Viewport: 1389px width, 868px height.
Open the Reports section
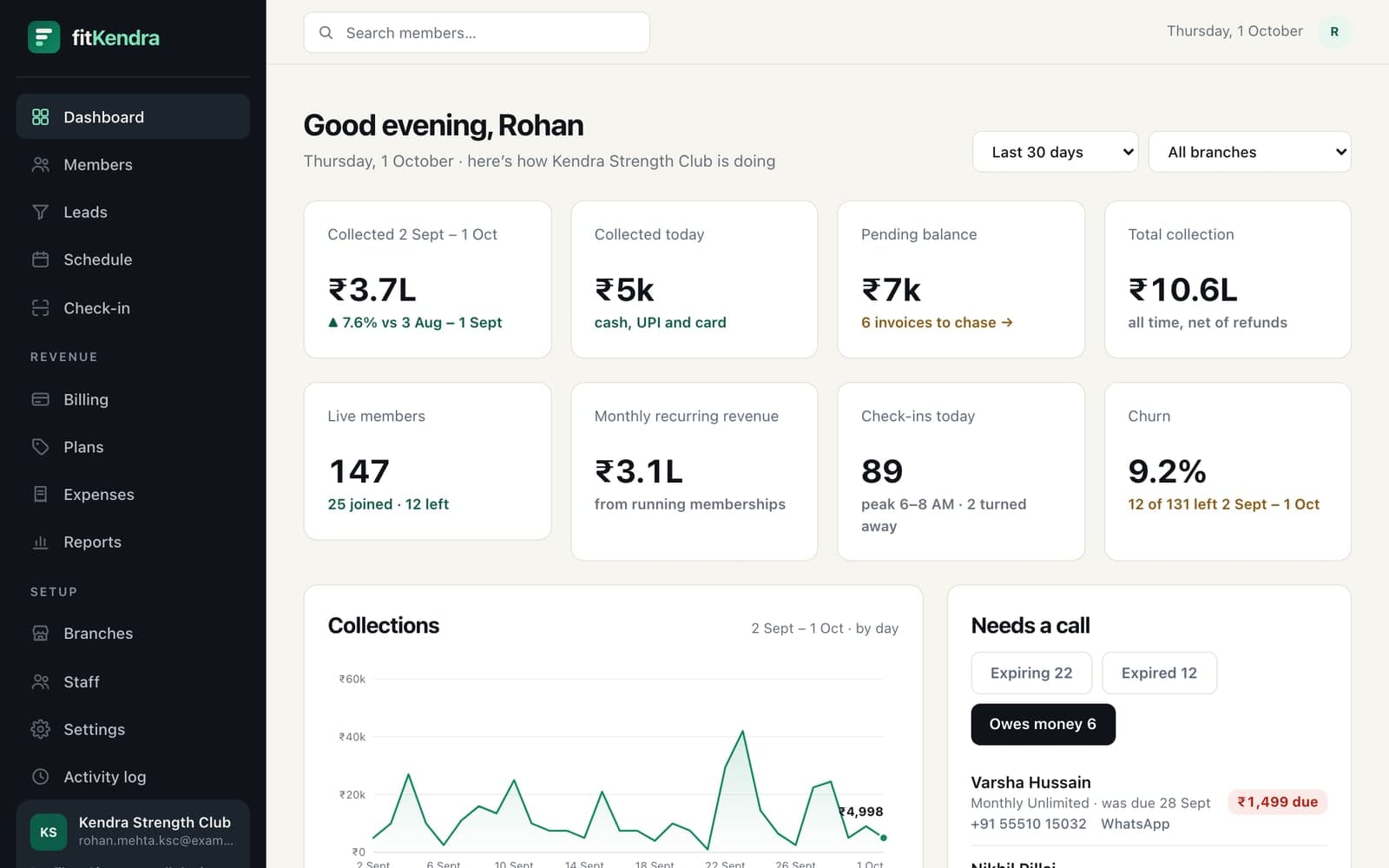coord(133,542)
